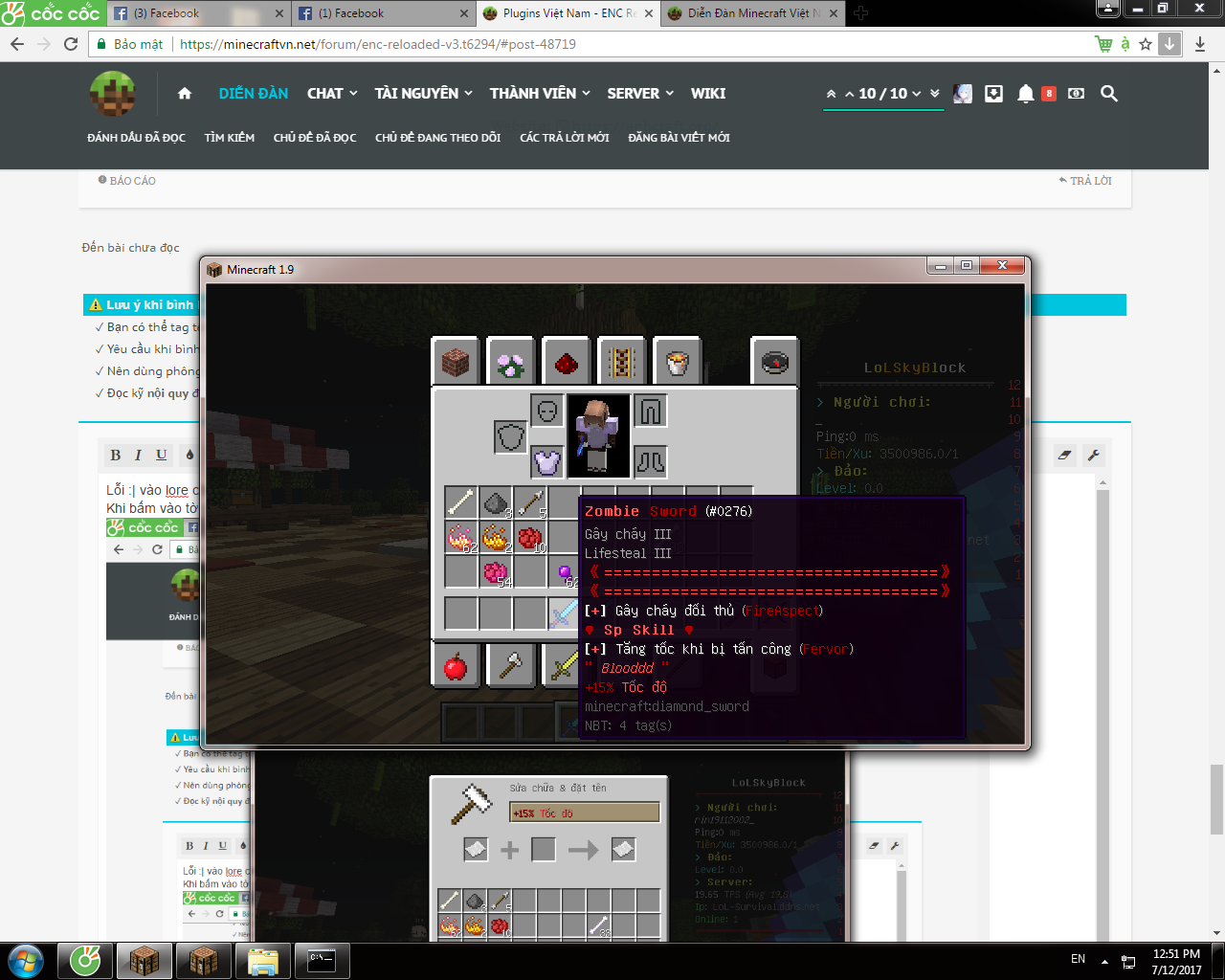Click the TRẢ LỜI reply link
This screenshot has height=980, width=1225.
[1085, 181]
